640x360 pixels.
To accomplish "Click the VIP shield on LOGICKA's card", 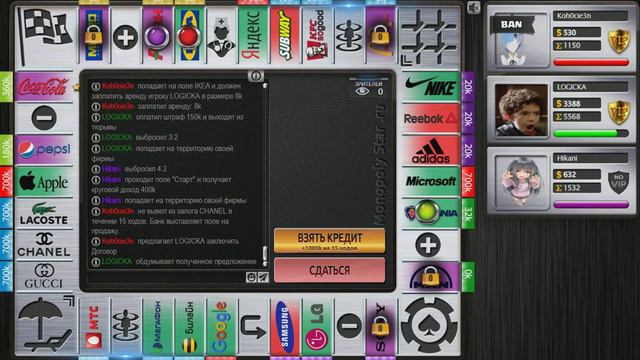I will (x=619, y=112).
